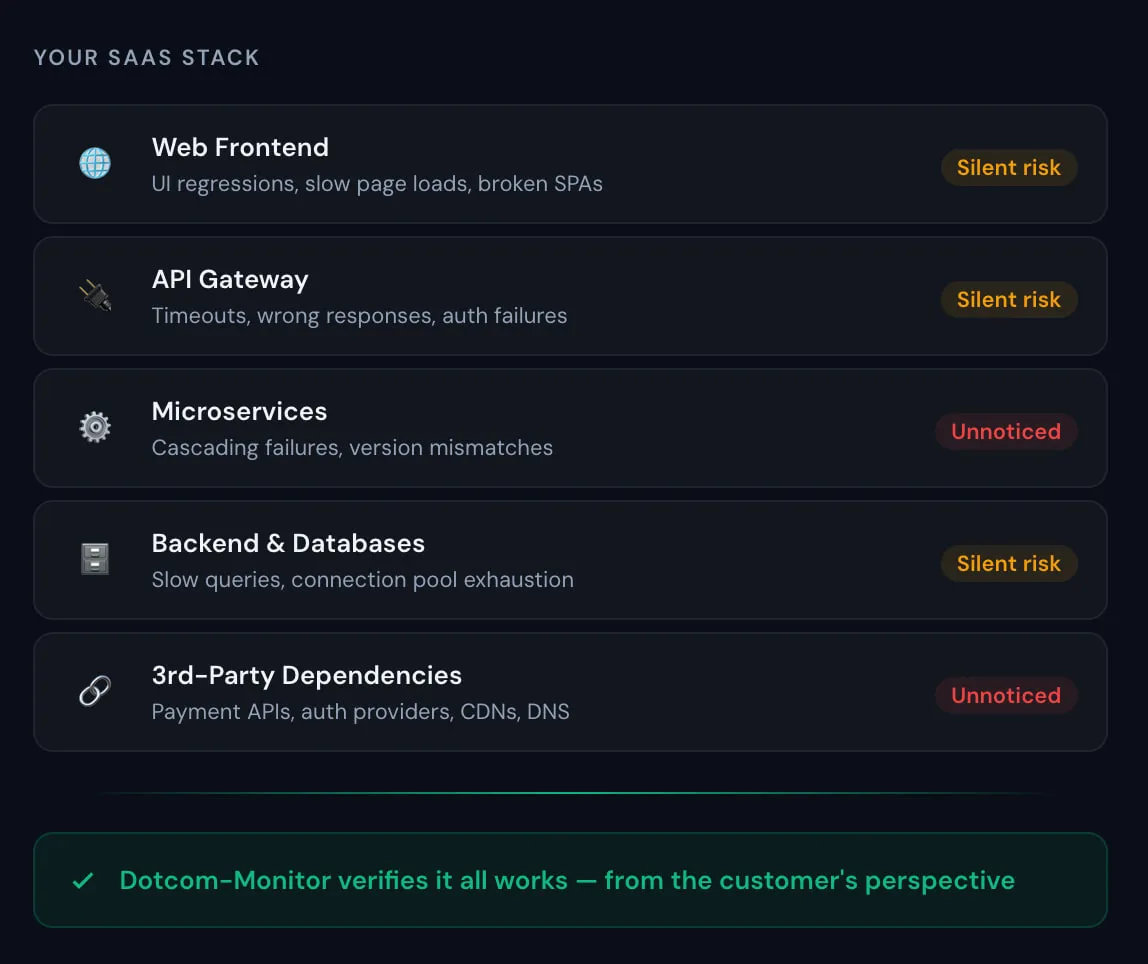Viewport: 1148px width, 964px height.
Task: Click the Dotcom-Monitor verification banner
Action: [570, 880]
